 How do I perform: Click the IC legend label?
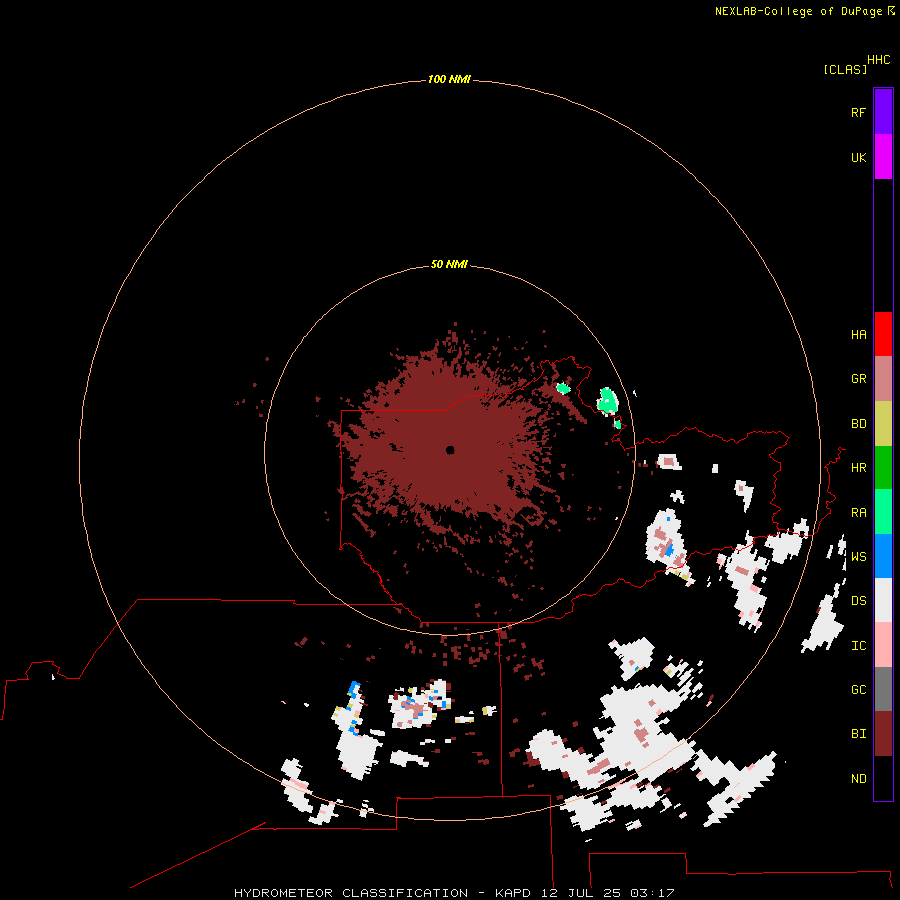(x=858, y=645)
